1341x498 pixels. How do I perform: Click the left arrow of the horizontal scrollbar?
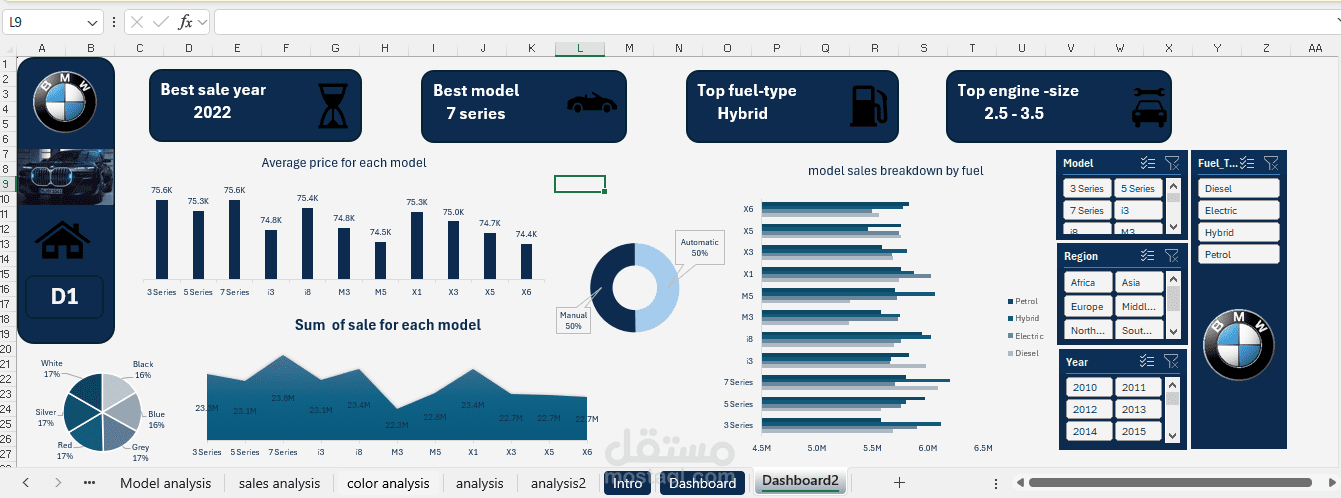(1018, 483)
